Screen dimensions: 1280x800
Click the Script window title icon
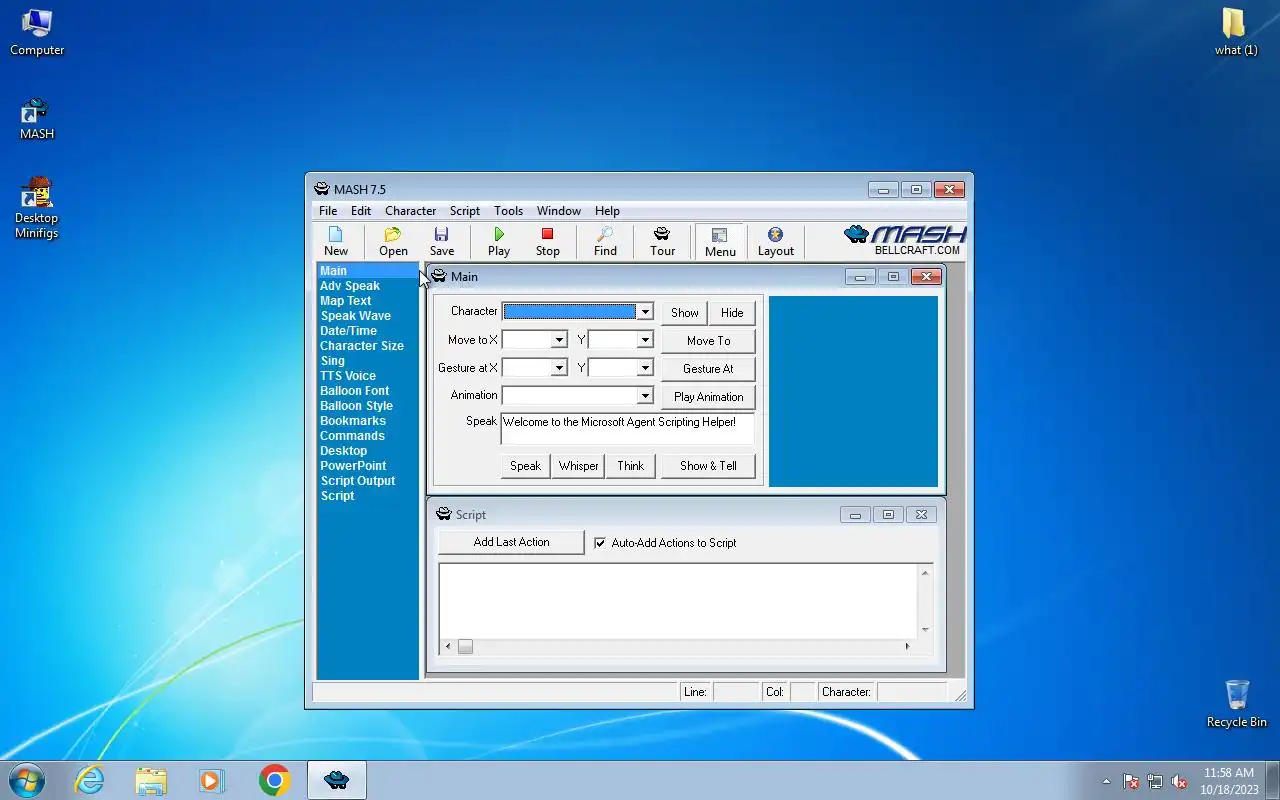(x=444, y=514)
